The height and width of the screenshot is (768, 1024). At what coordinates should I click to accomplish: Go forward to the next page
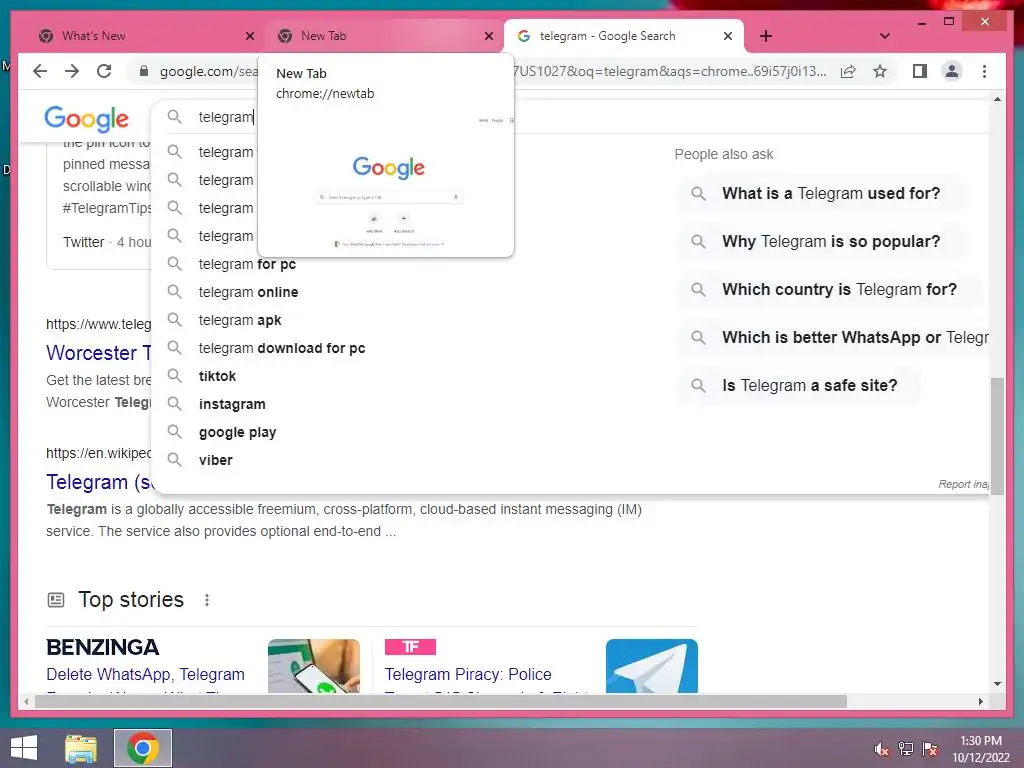coord(72,71)
